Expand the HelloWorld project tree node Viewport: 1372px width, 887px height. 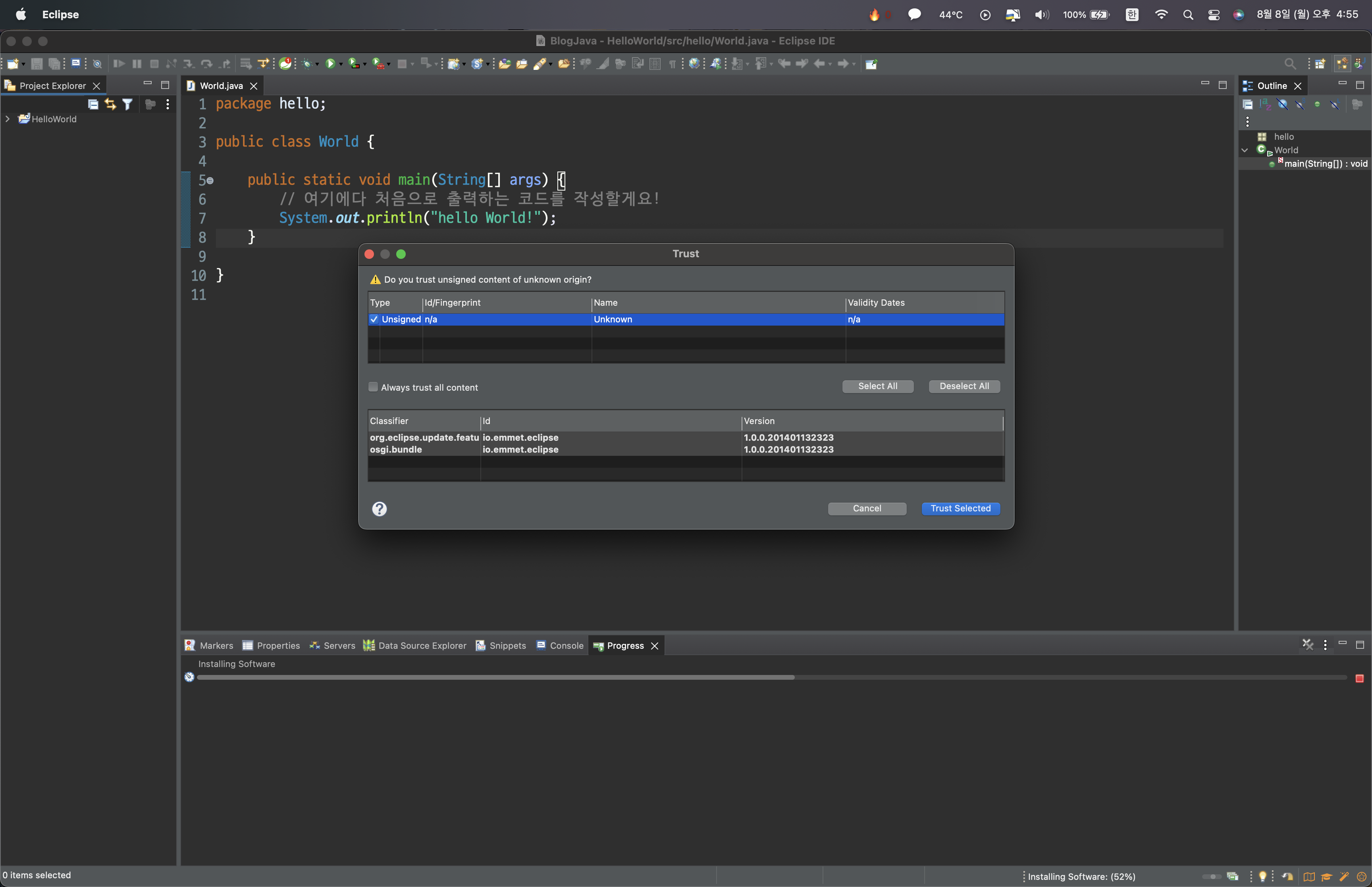(8, 119)
